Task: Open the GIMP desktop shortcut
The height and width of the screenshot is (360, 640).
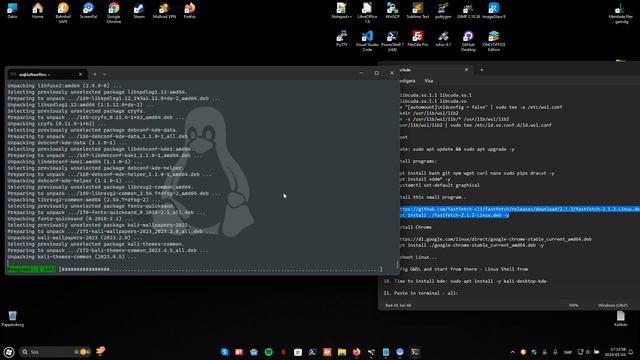Action: point(468,10)
